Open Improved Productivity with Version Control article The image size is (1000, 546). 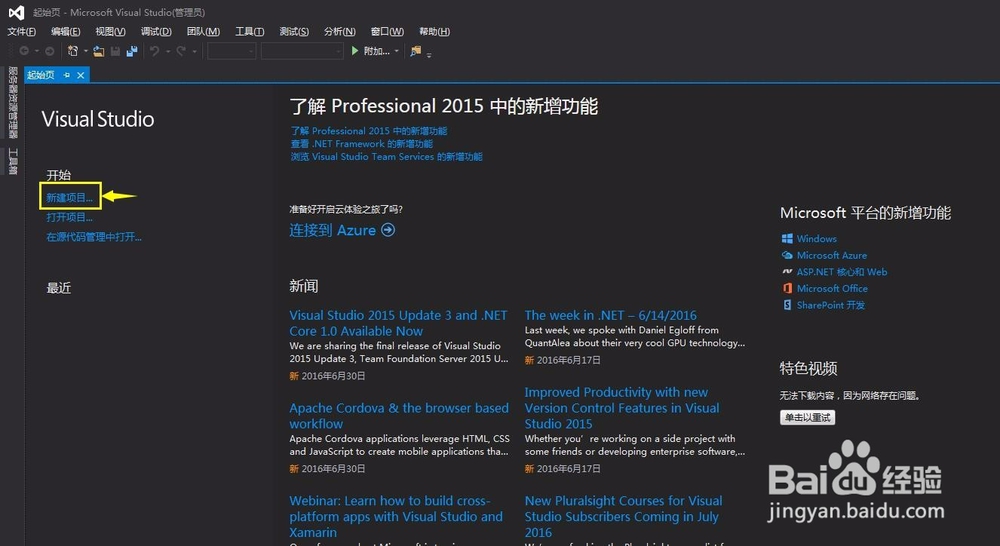click(622, 408)
